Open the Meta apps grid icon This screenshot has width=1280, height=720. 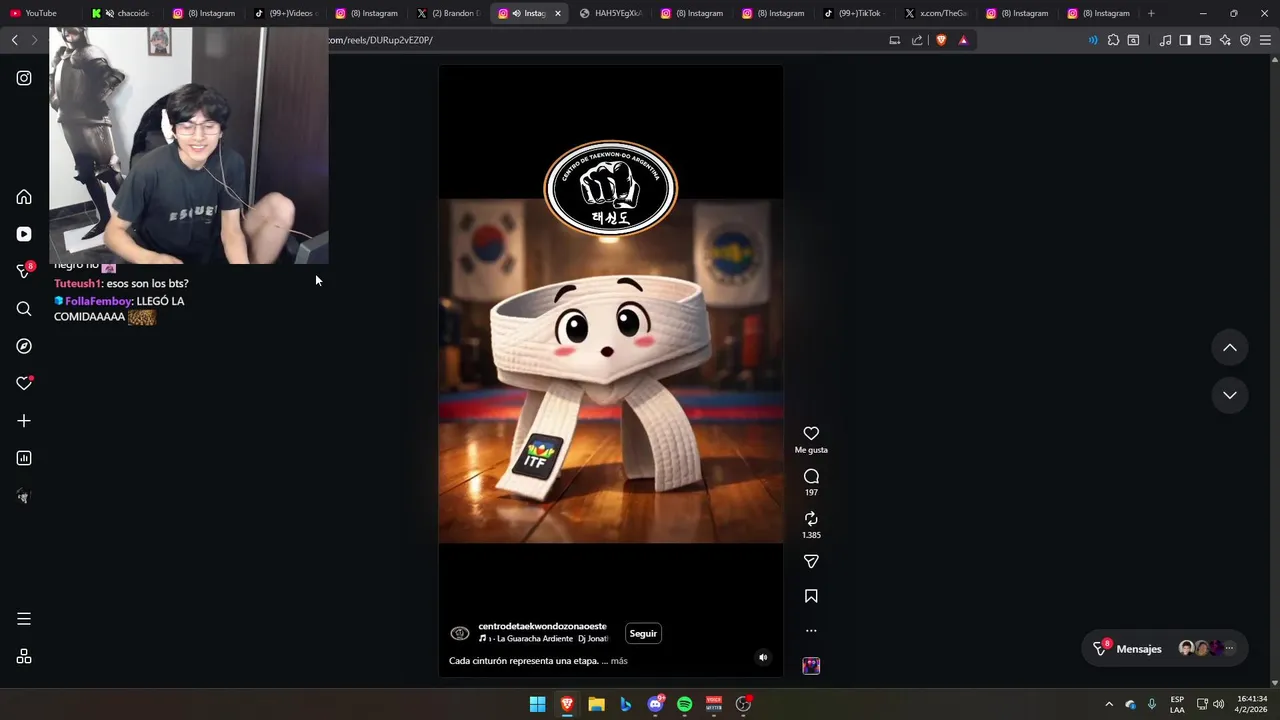pyautogui.click(x=24, y=657)
